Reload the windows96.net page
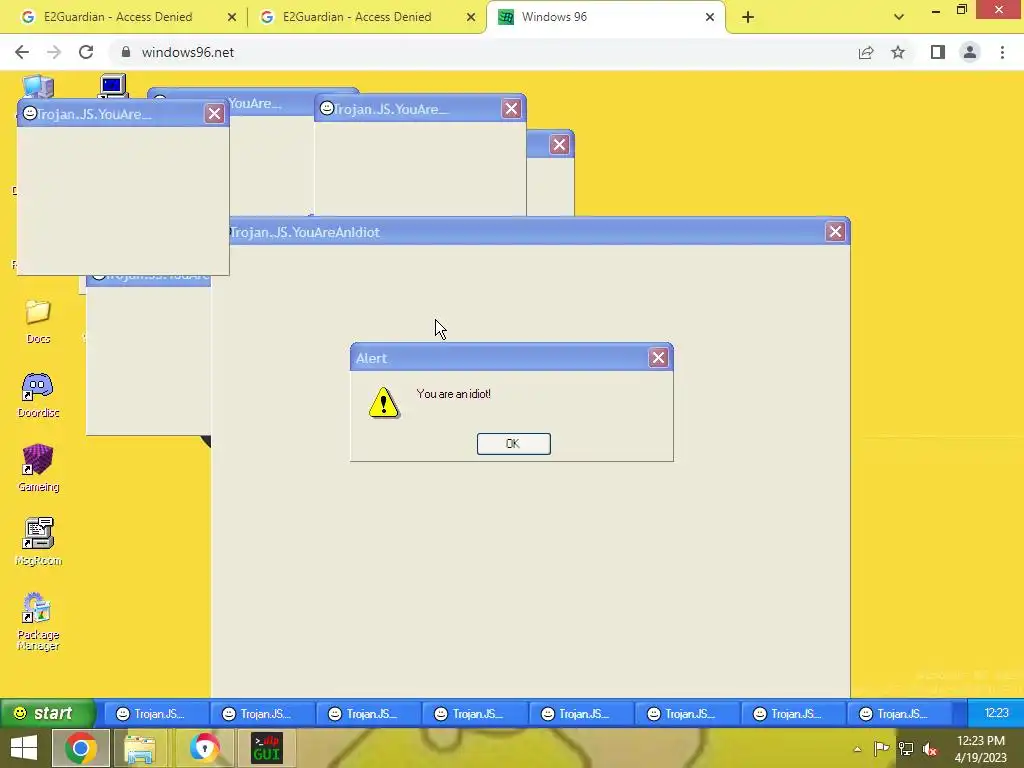Viewport: 1024px width, 768px height. [86, 52]
